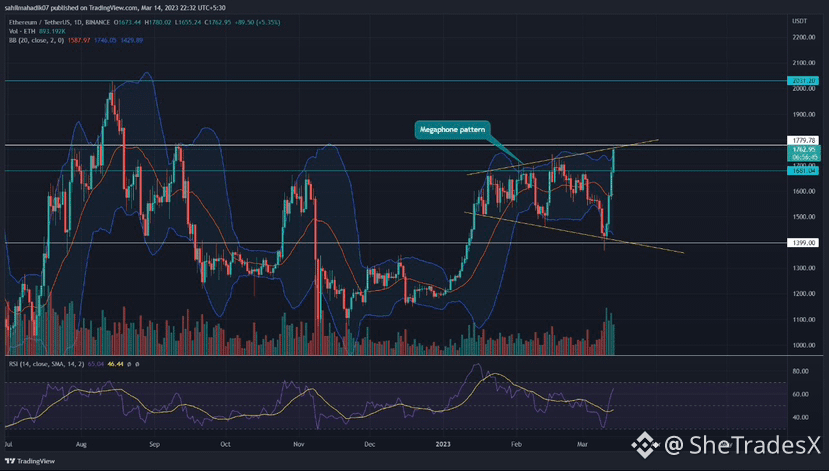Click the 2100.00 price axis label
829x471 pixels.
click(804, 63)
